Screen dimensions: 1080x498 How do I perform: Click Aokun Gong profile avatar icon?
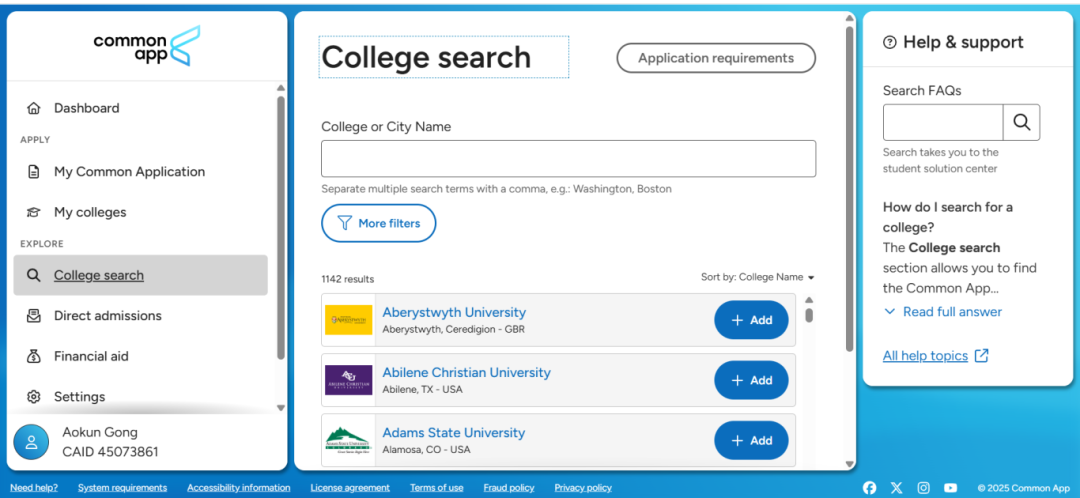[x=32, y=442]
